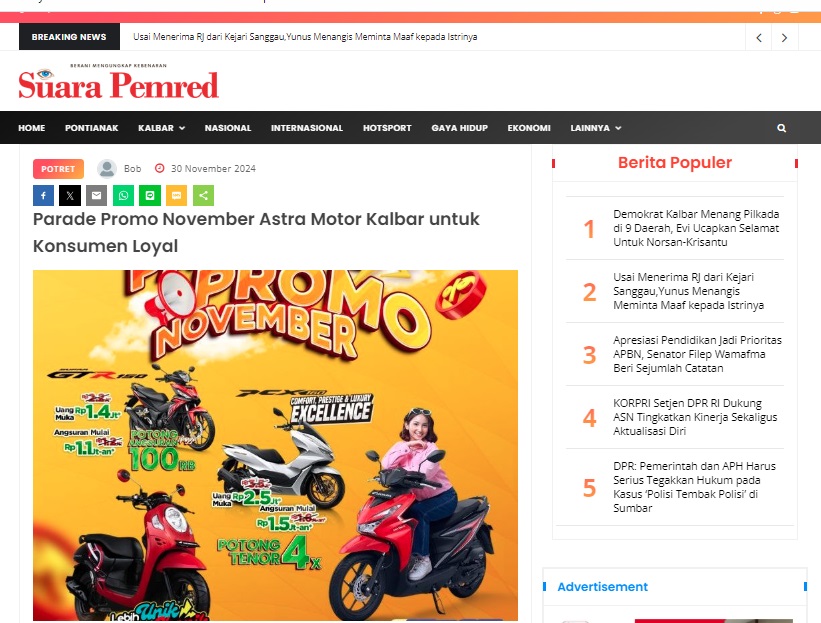
Task: Share the article on LINE
Action: (x=150, y=196)
